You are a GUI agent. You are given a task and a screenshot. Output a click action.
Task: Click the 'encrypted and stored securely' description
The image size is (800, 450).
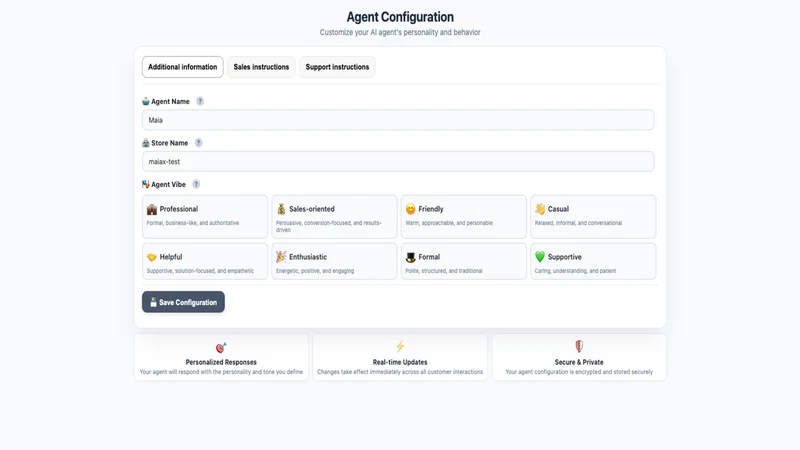(x=579, y=372)
